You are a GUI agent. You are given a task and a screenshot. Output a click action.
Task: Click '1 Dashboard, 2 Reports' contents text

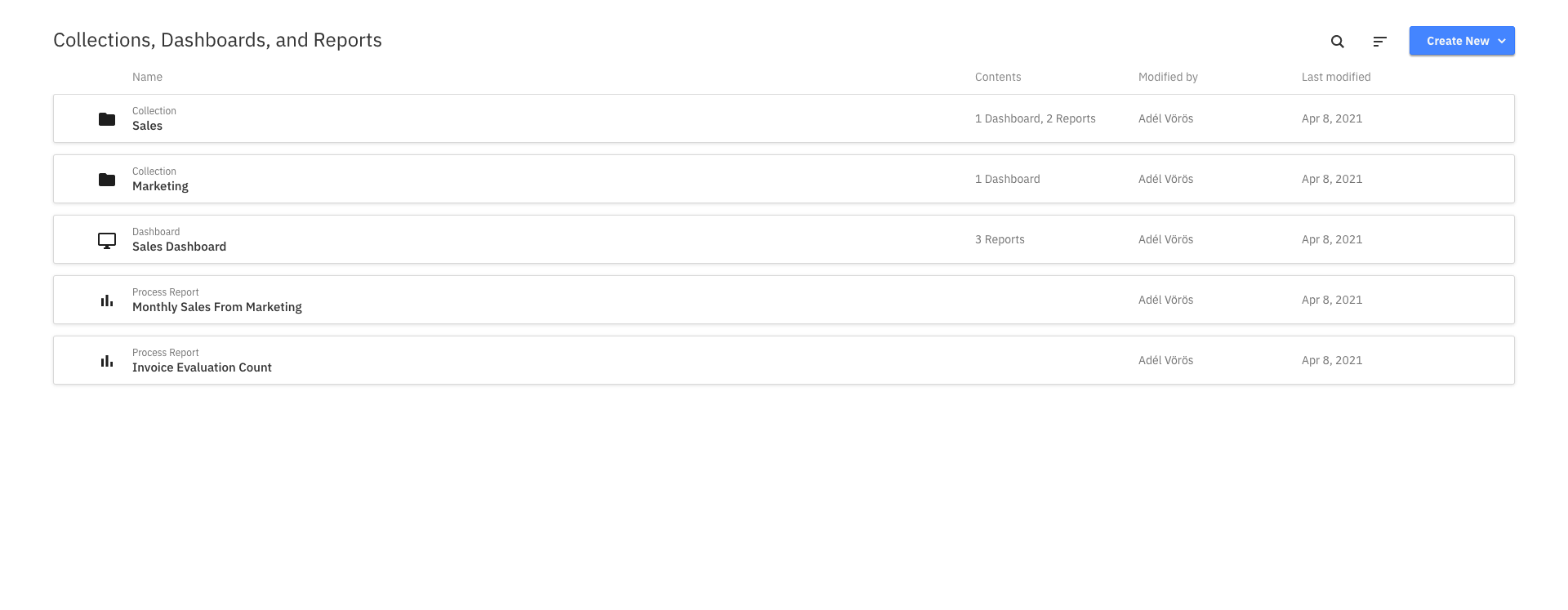pos(1036,118)
